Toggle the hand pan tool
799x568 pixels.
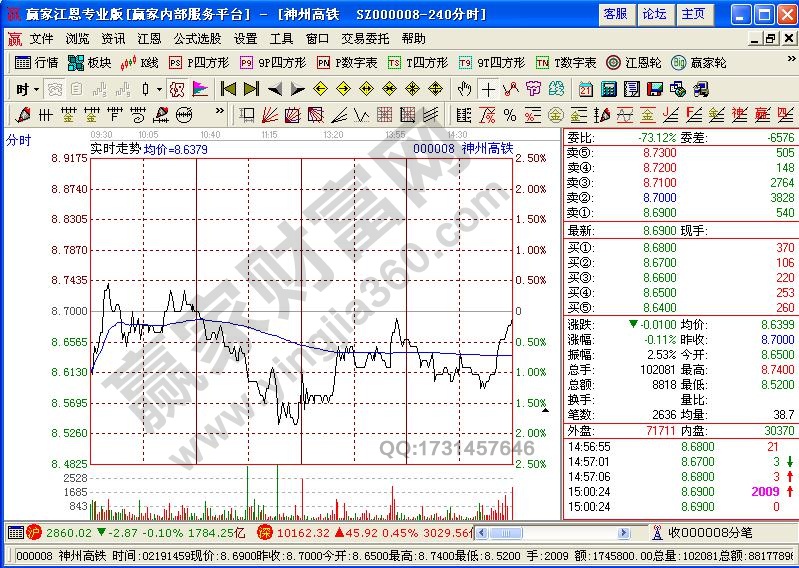point(464,88)
